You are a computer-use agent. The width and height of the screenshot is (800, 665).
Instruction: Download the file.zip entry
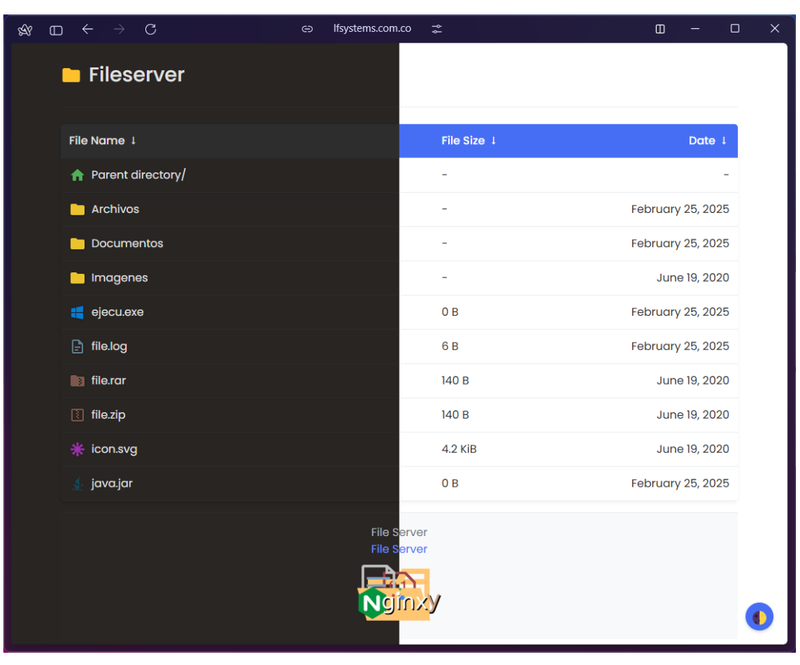click(x=108, y=415)
